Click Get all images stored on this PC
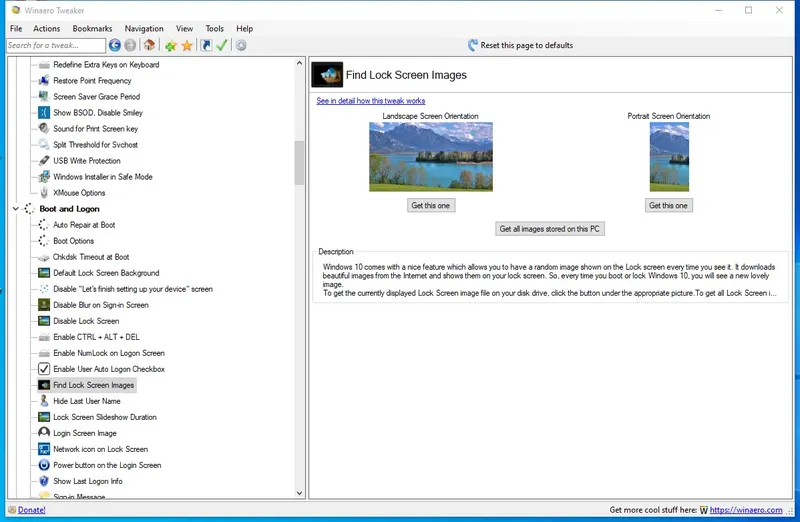800x522 pixels. click(x=549, y=229)
